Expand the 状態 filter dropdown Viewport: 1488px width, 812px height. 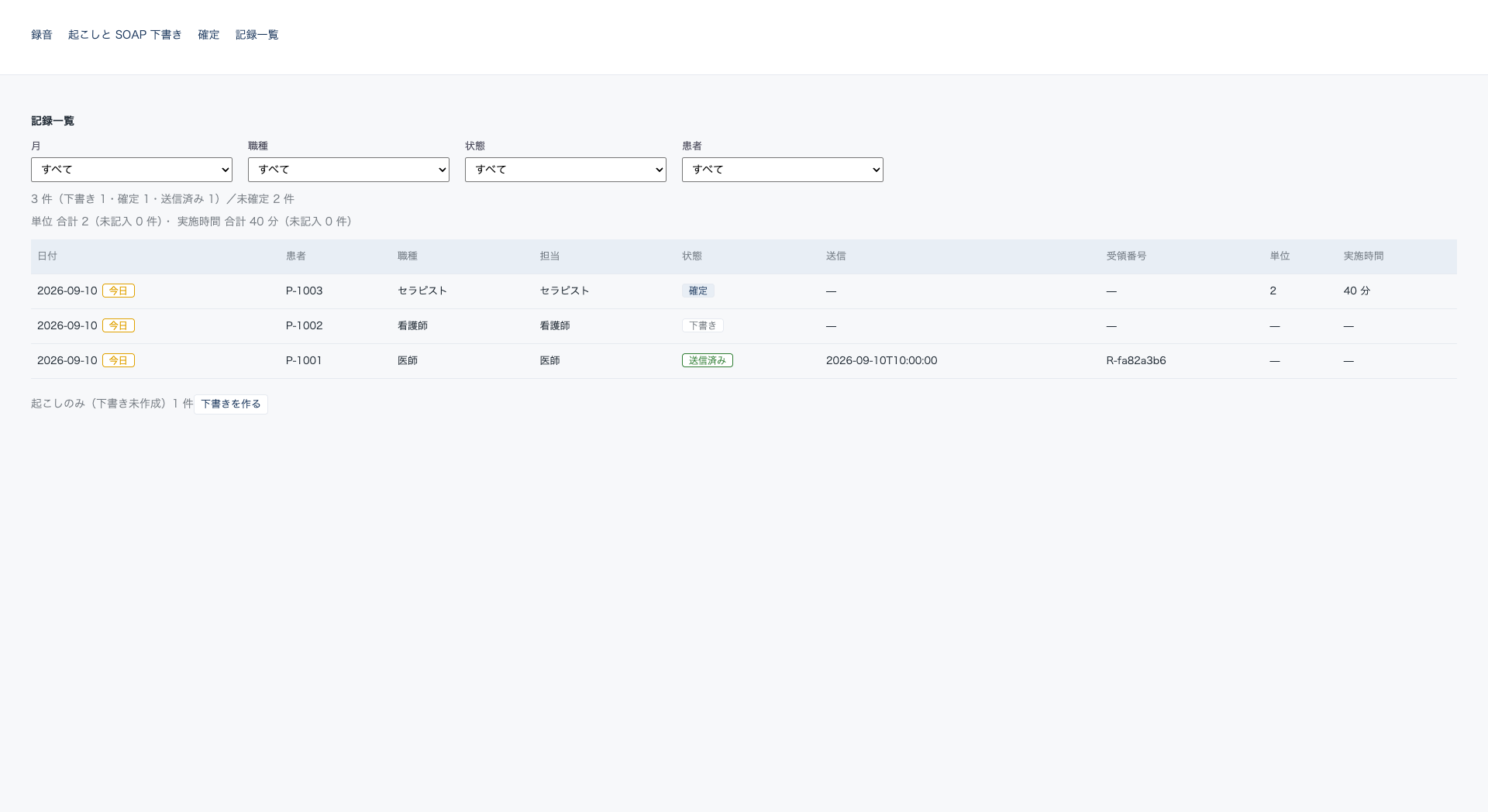point(566,170)
